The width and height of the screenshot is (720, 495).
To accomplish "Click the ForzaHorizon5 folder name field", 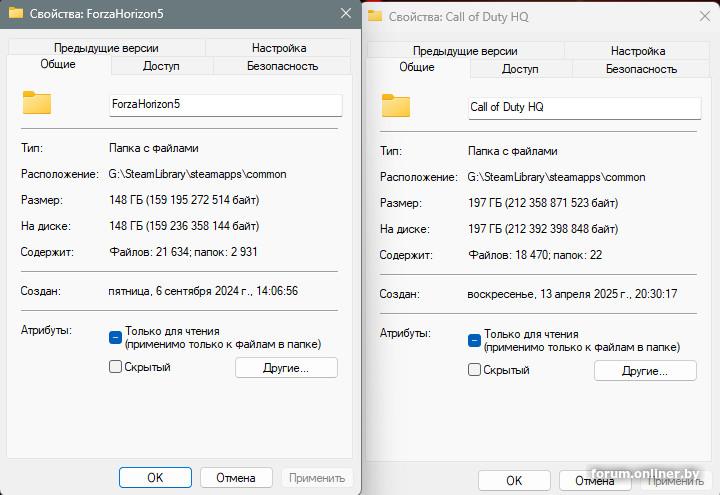I will click(x=225, y=104).
